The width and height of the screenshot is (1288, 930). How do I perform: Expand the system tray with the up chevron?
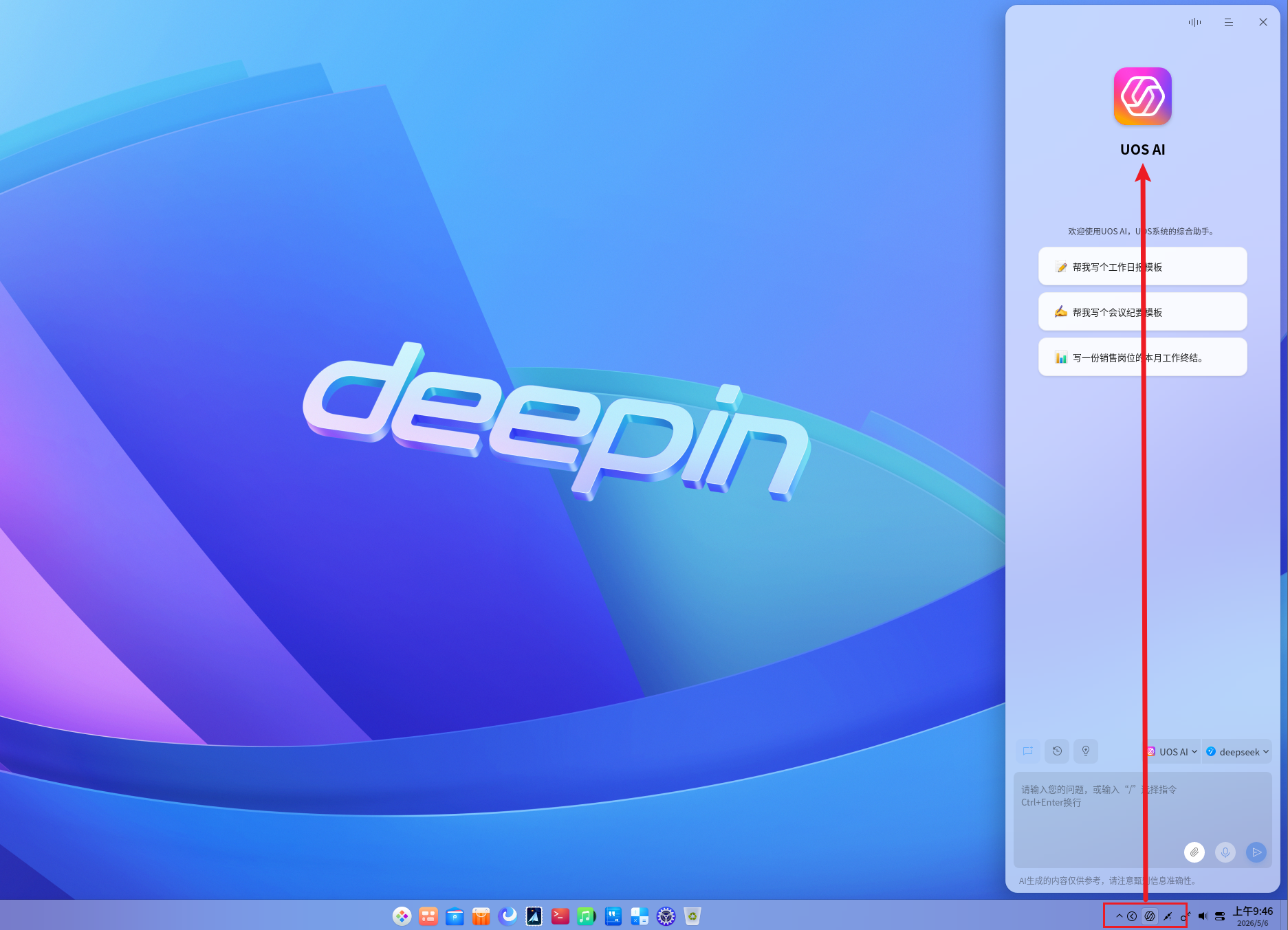point(1119,916)
